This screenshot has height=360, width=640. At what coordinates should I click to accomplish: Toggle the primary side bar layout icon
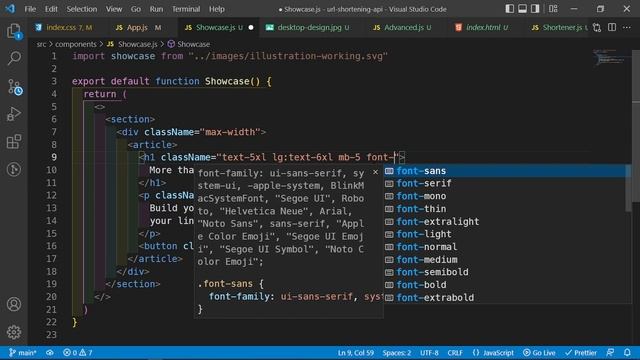(509, 9)
